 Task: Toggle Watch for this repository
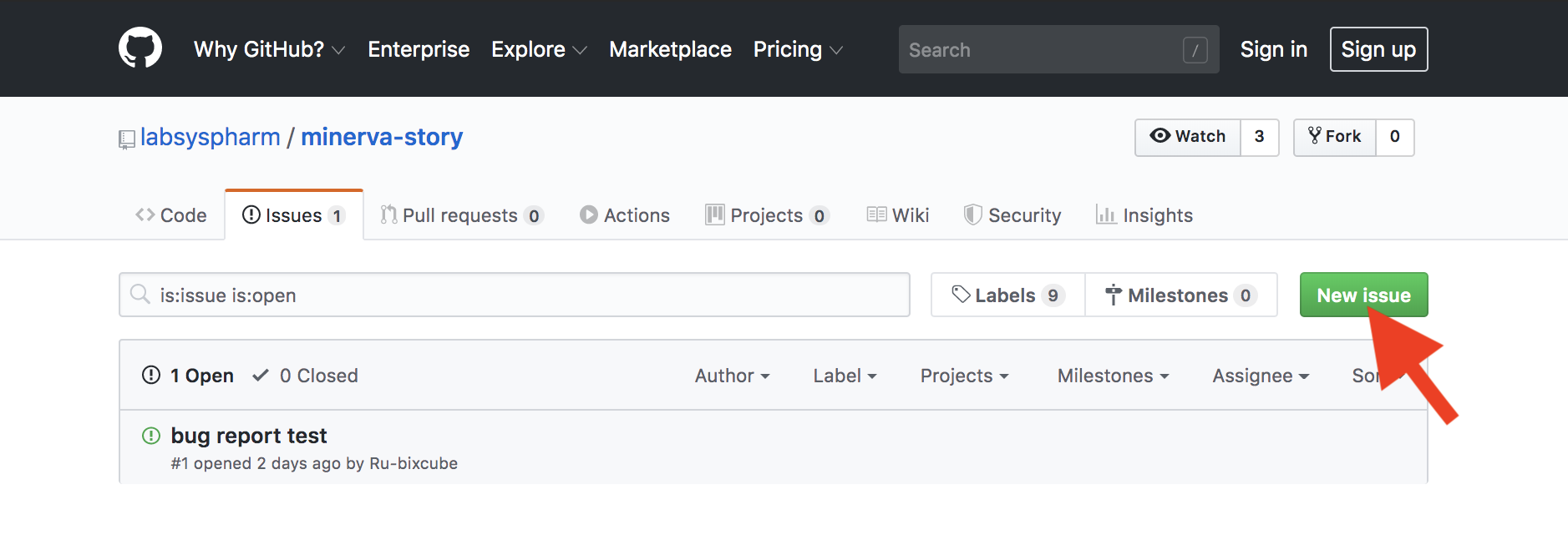tap(1188, 137)
